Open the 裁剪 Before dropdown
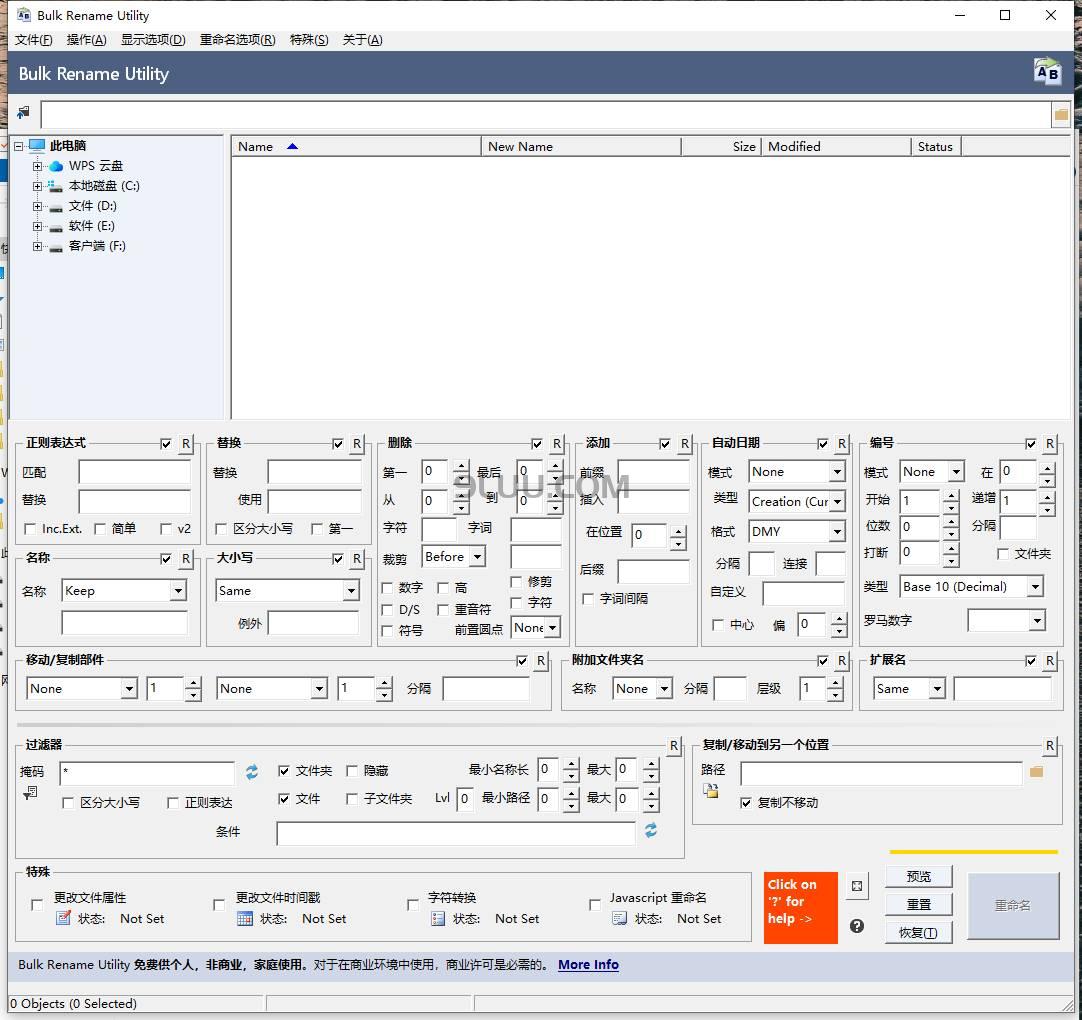The height and width of the screenshot is (1020, 1082). [x=478, y=556]
